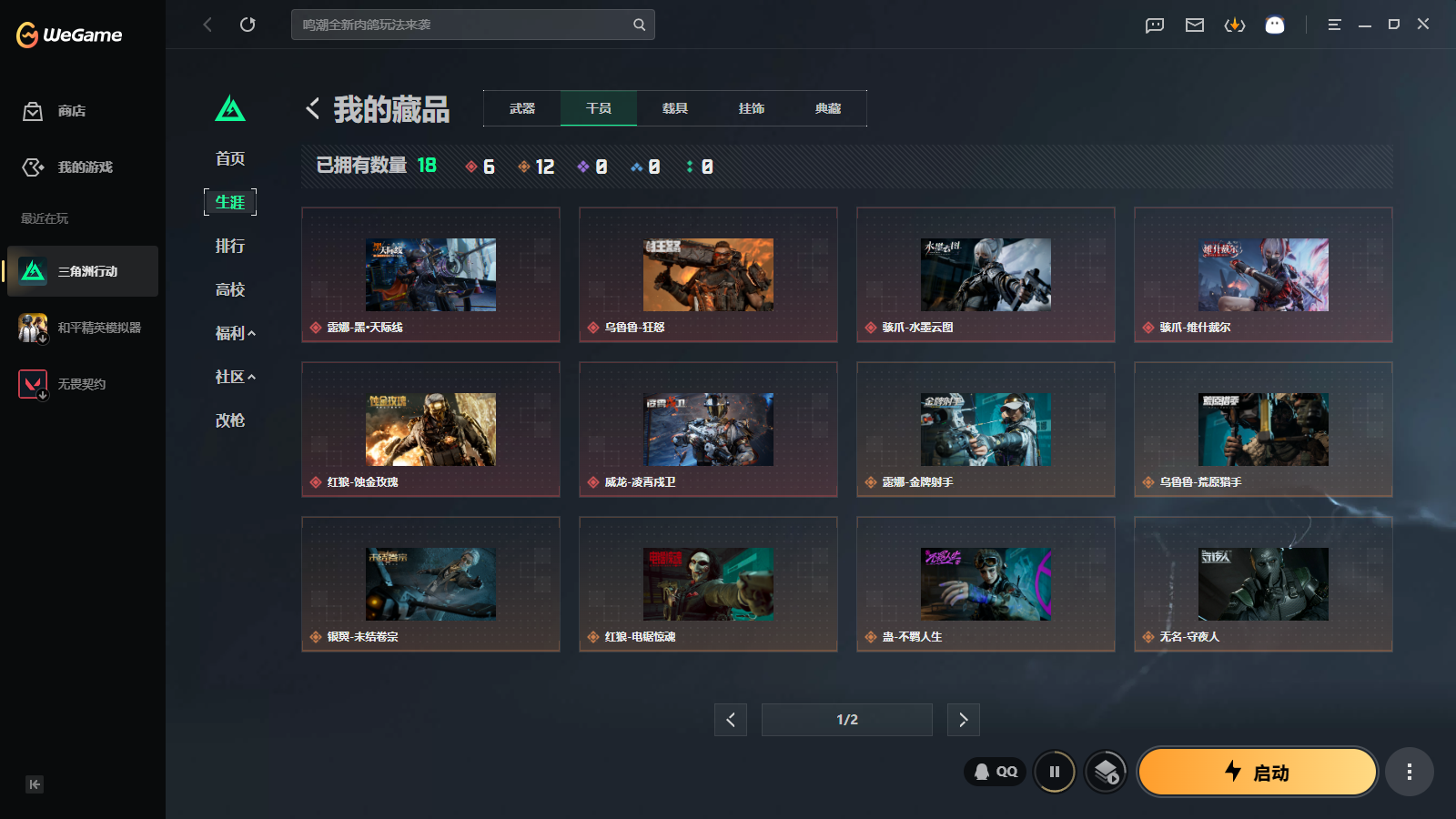Go back from 我的藏品 page

(312, 108)
